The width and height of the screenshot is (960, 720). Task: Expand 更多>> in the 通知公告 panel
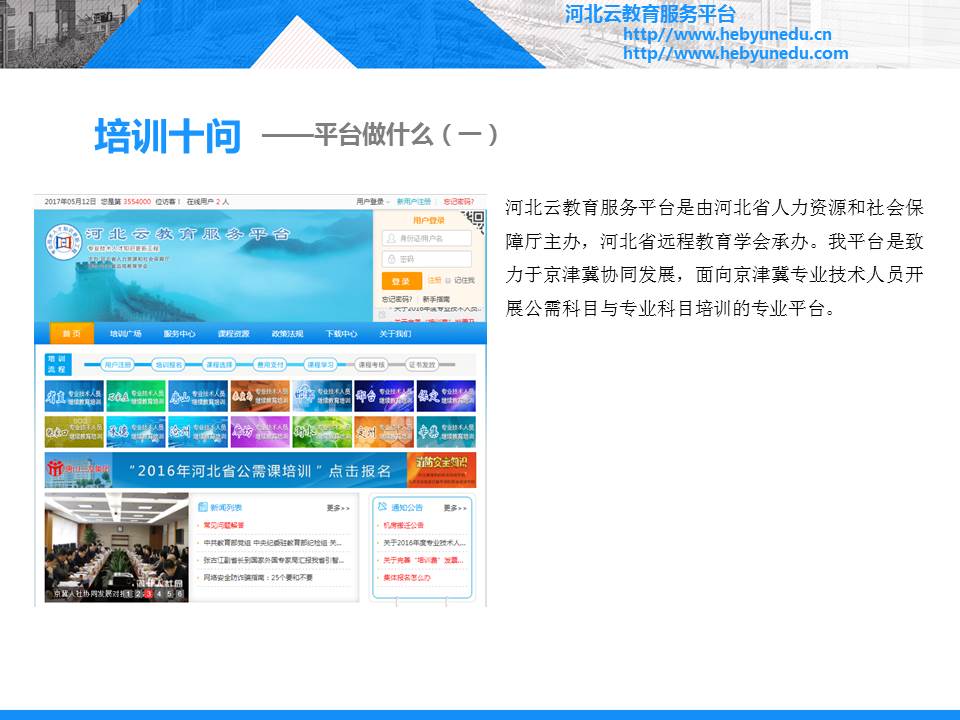pos(455,508)
